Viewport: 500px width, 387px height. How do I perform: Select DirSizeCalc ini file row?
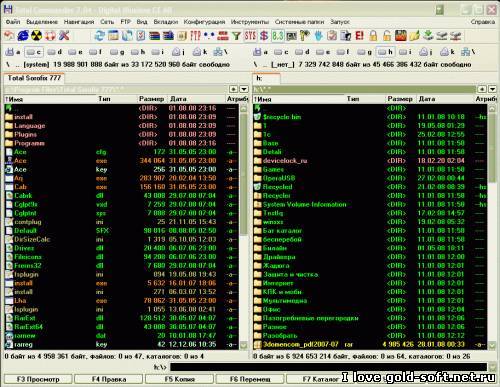(x=122, y=239)
